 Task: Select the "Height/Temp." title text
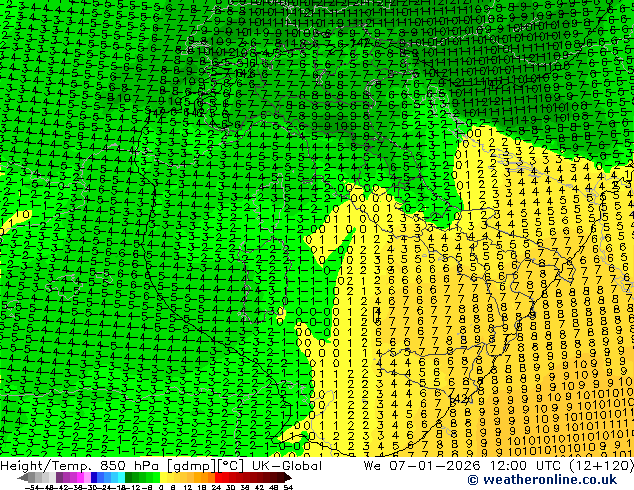click(45, 466)
